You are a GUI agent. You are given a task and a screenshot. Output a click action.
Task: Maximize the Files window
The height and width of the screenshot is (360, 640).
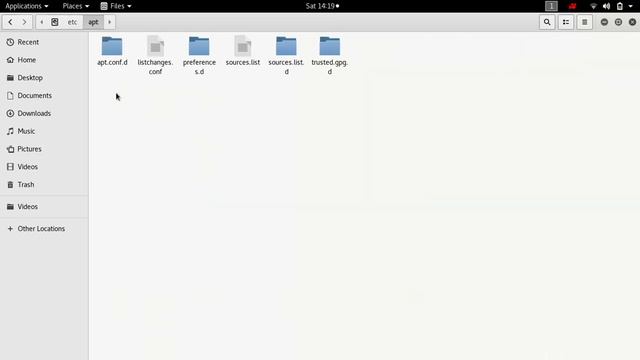tap(618, 22)
